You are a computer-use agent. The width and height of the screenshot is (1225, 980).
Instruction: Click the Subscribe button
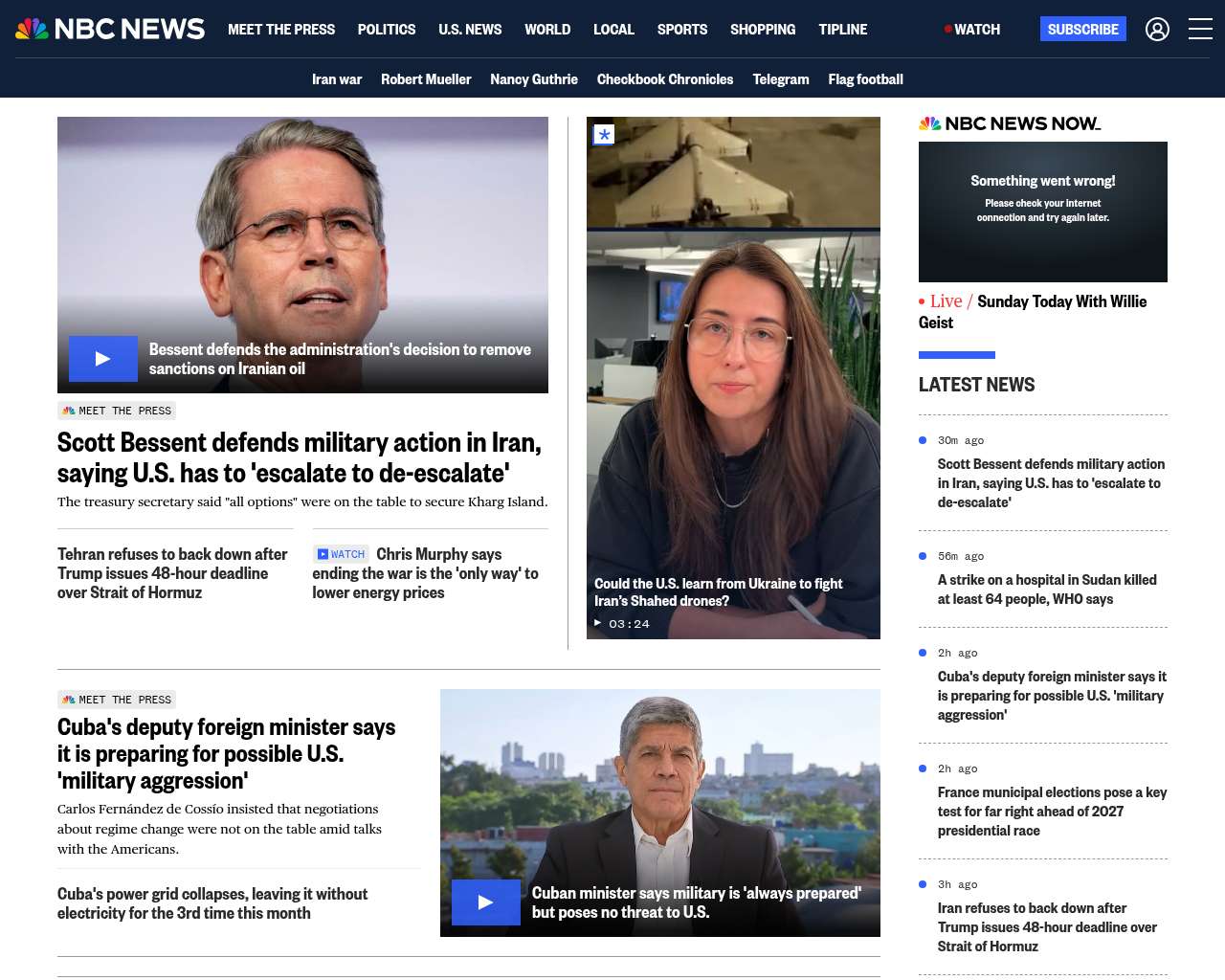coord(1083,30)
